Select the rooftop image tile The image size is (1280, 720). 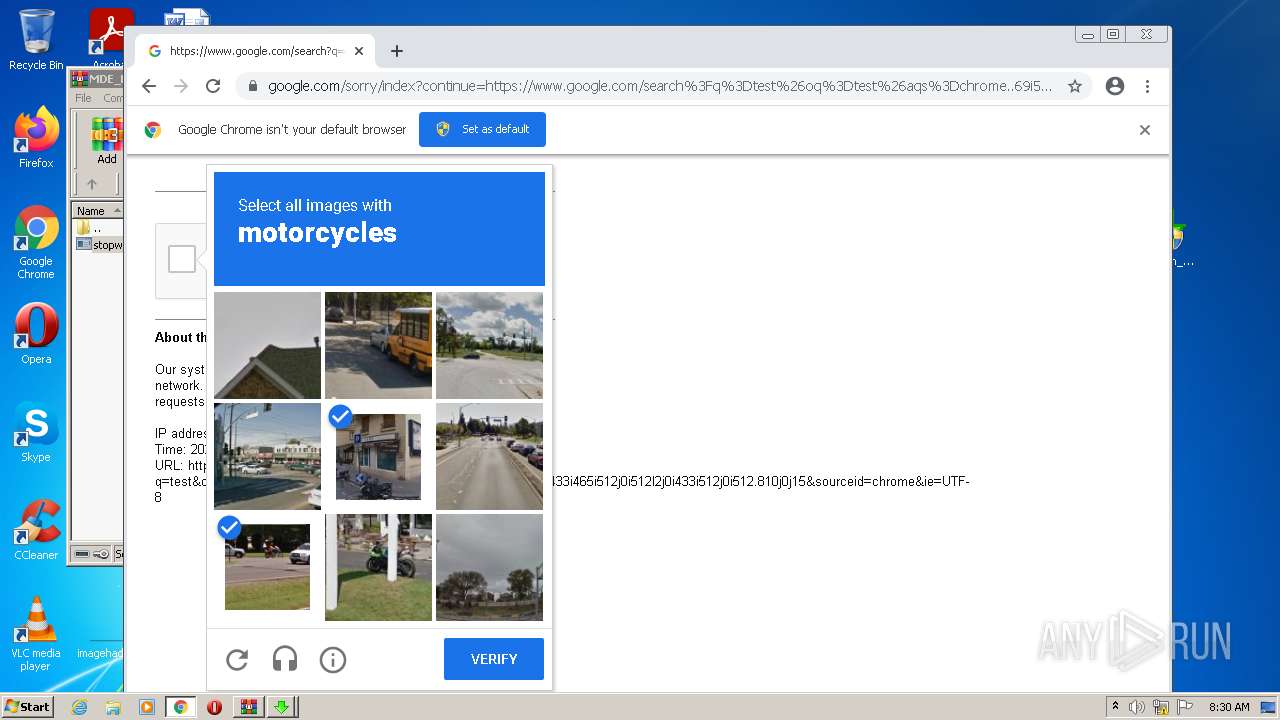[x=267, y=345]
